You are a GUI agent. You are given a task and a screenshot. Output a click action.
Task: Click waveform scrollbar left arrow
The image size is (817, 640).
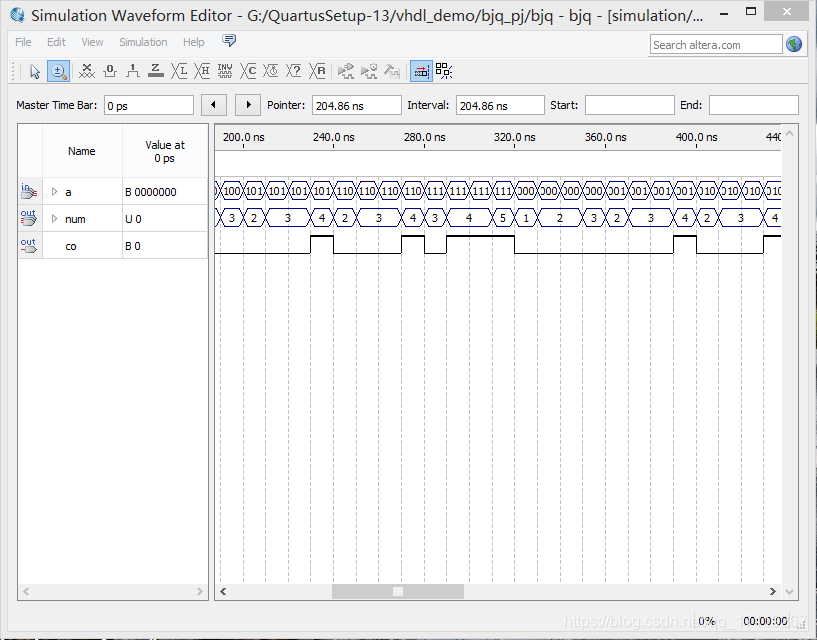pos(223,591)
